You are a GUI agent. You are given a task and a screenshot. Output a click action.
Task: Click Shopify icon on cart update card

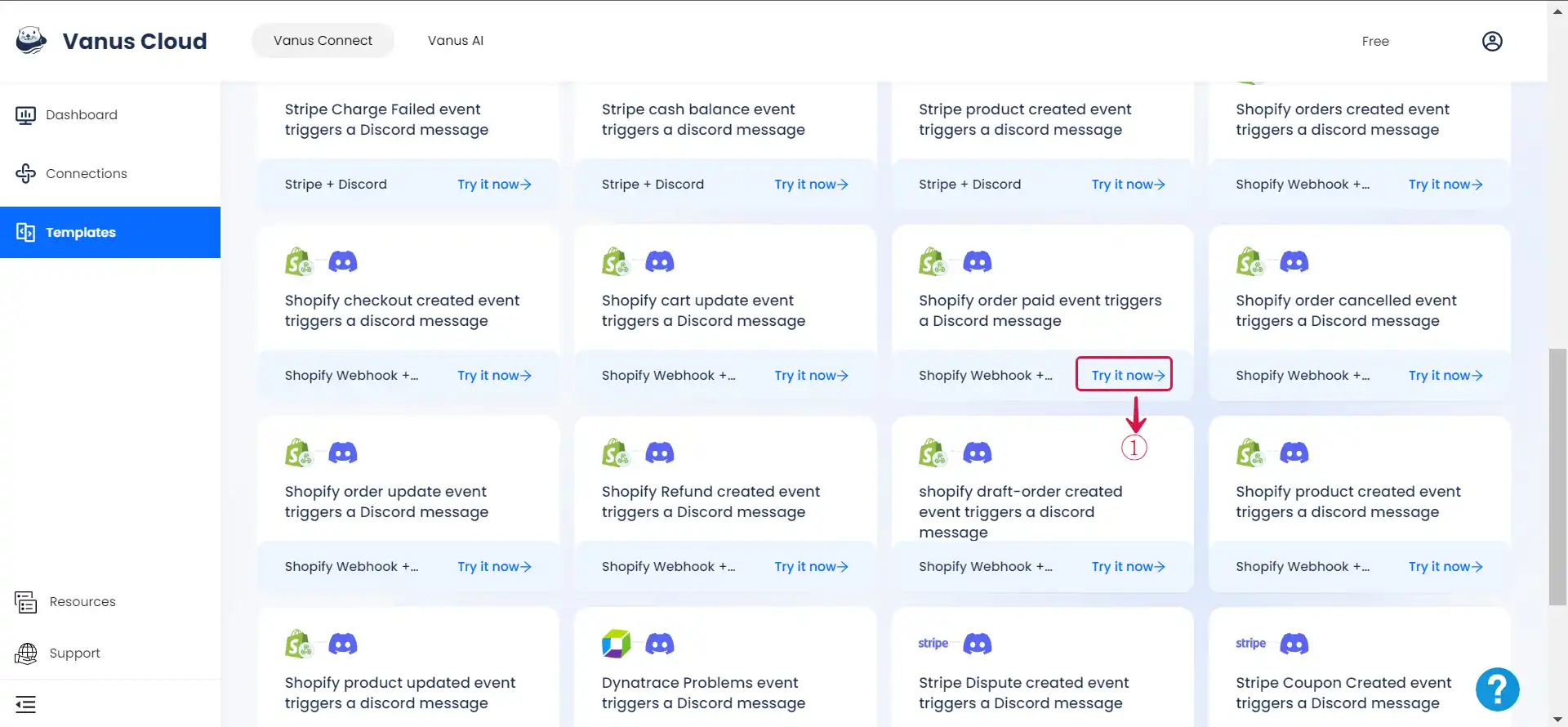(x=616, y=261)
